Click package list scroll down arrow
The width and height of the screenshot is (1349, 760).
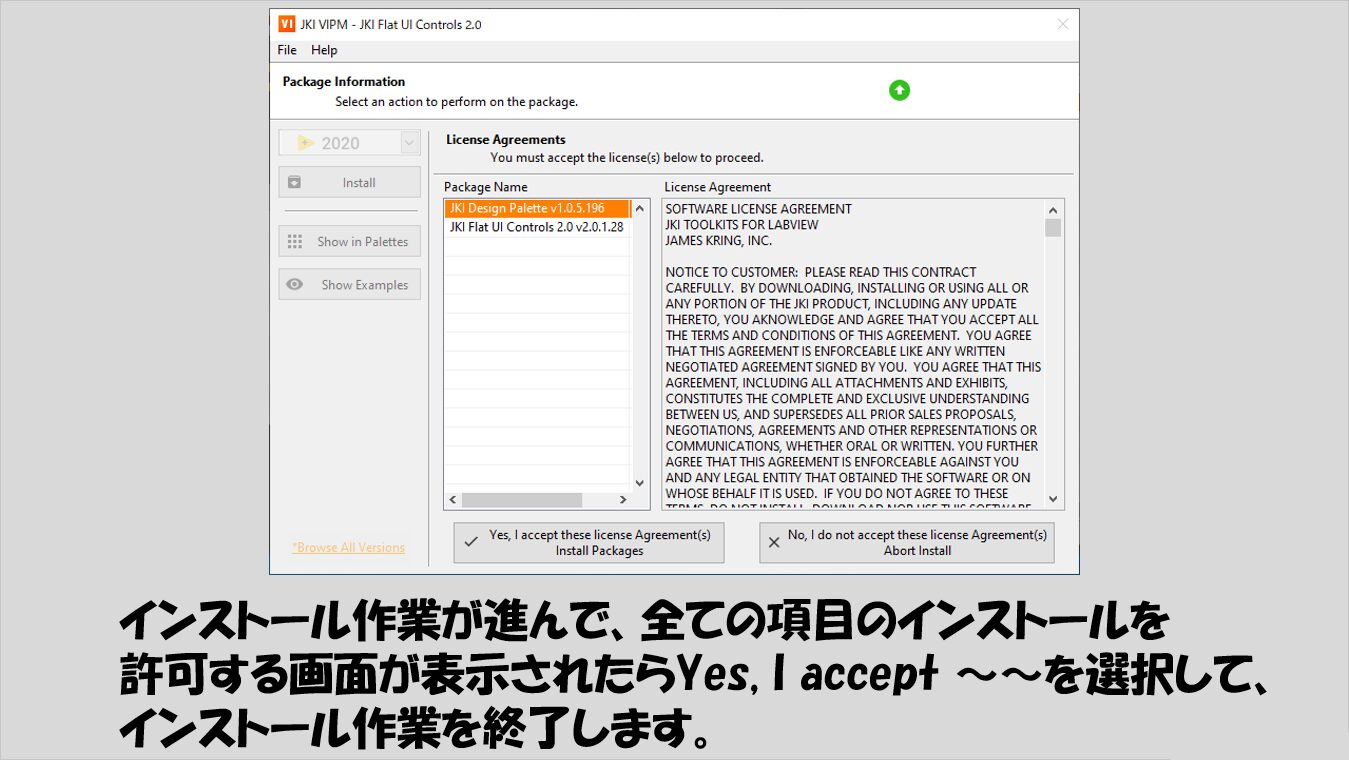click(x=641, y=483)
